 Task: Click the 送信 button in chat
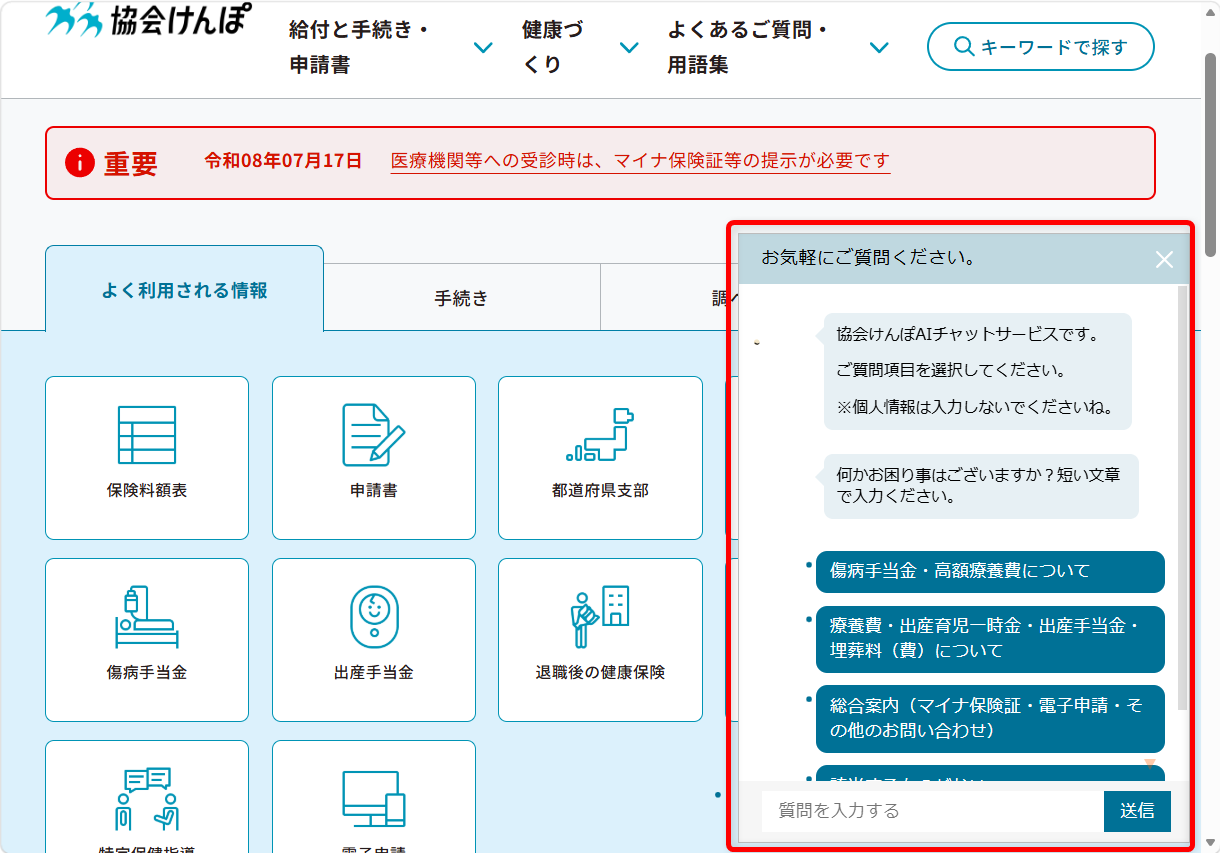[x=1137, y=811]
